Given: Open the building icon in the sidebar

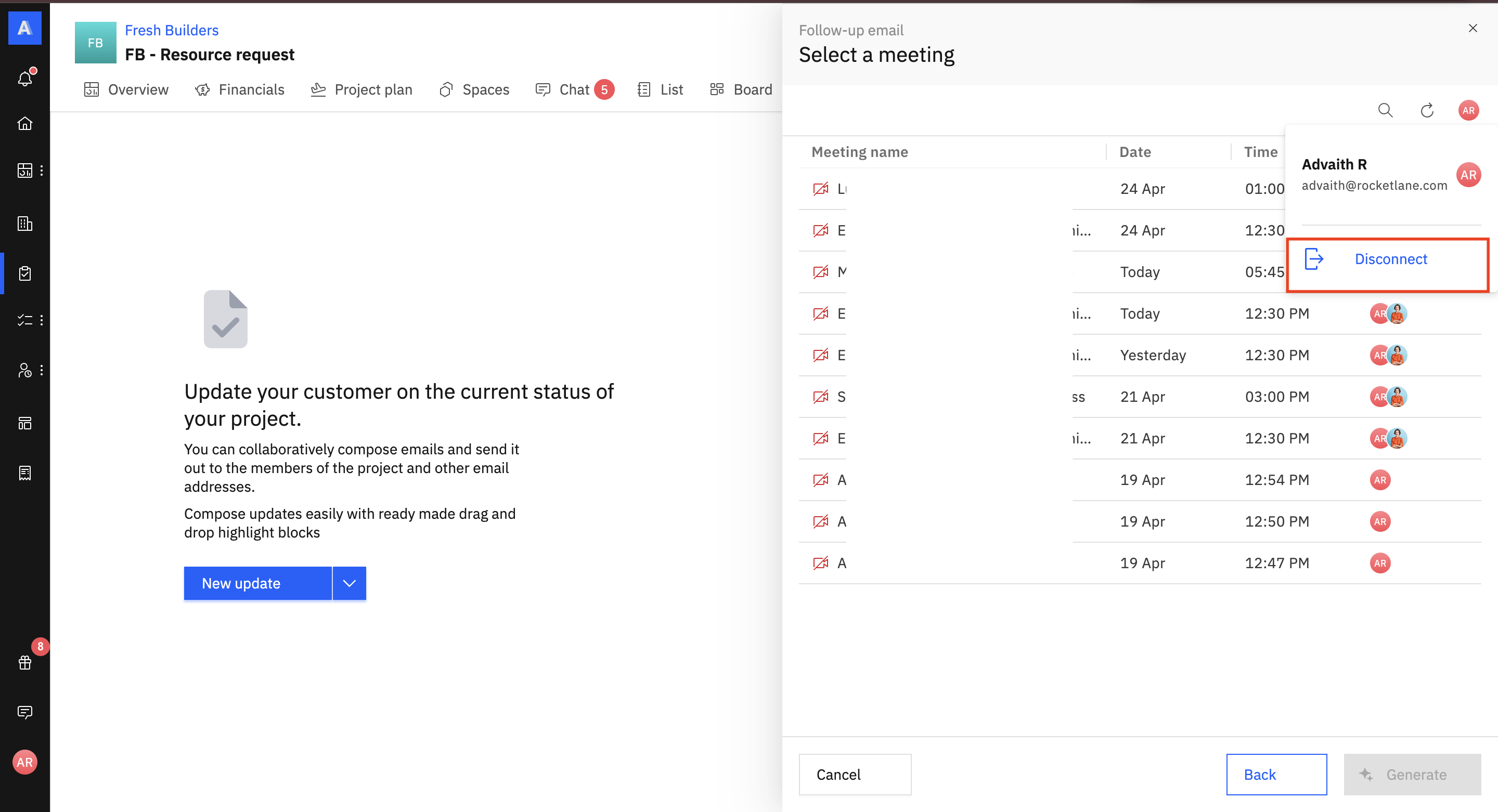Looking at the screenshot, I should (24, 223).
